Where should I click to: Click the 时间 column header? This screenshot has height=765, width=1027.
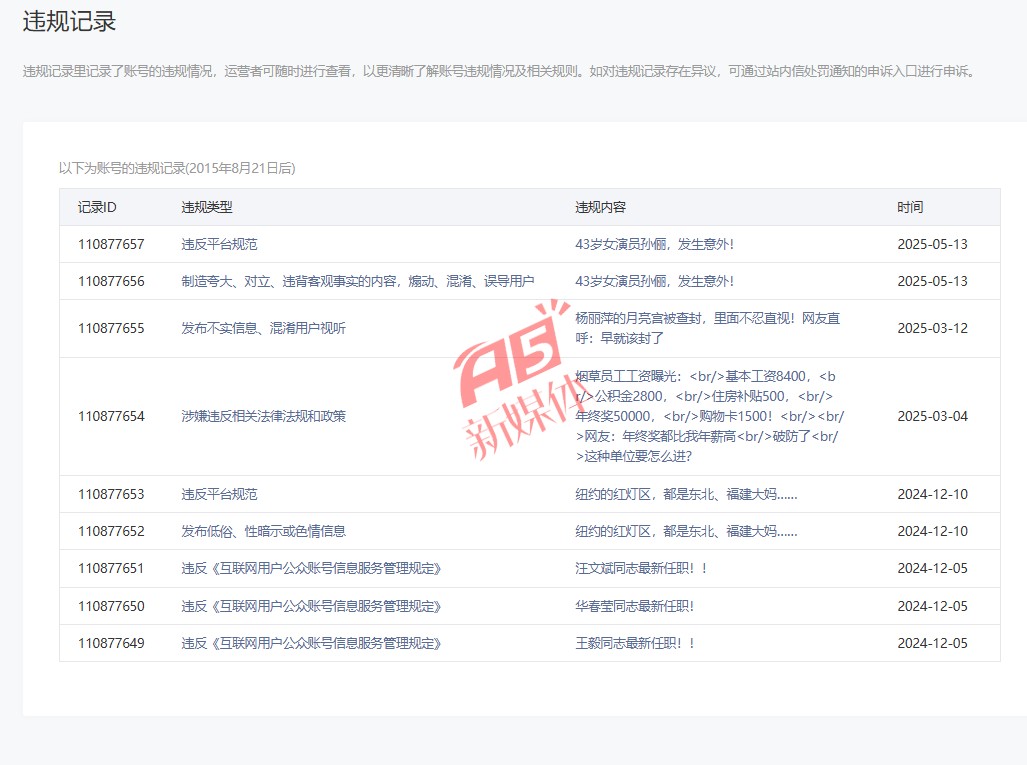[910, 207]
